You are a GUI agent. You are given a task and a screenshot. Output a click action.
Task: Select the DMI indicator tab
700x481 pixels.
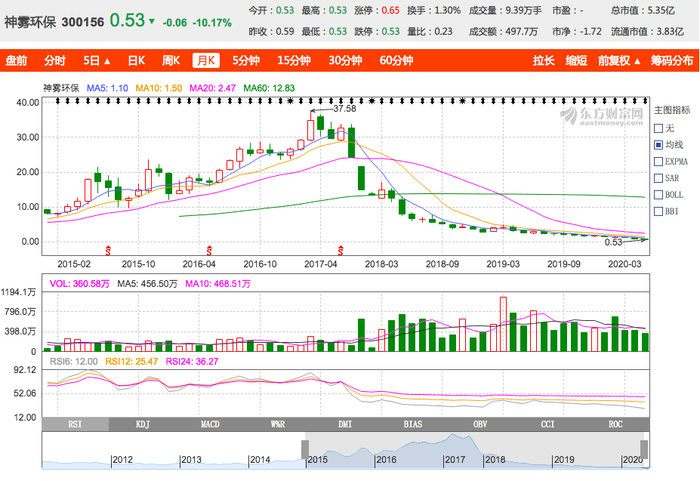(345, 424)
